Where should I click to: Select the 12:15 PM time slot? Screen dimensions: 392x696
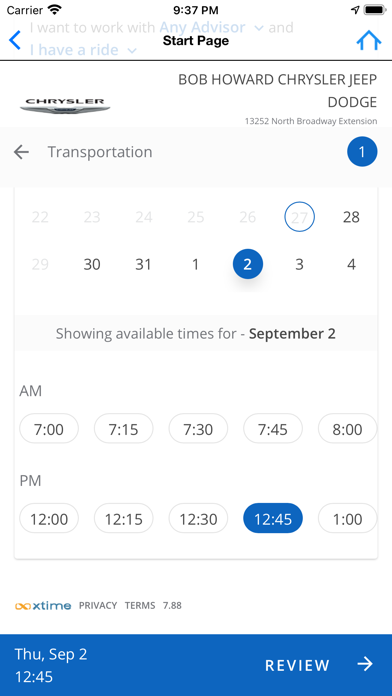123,518
